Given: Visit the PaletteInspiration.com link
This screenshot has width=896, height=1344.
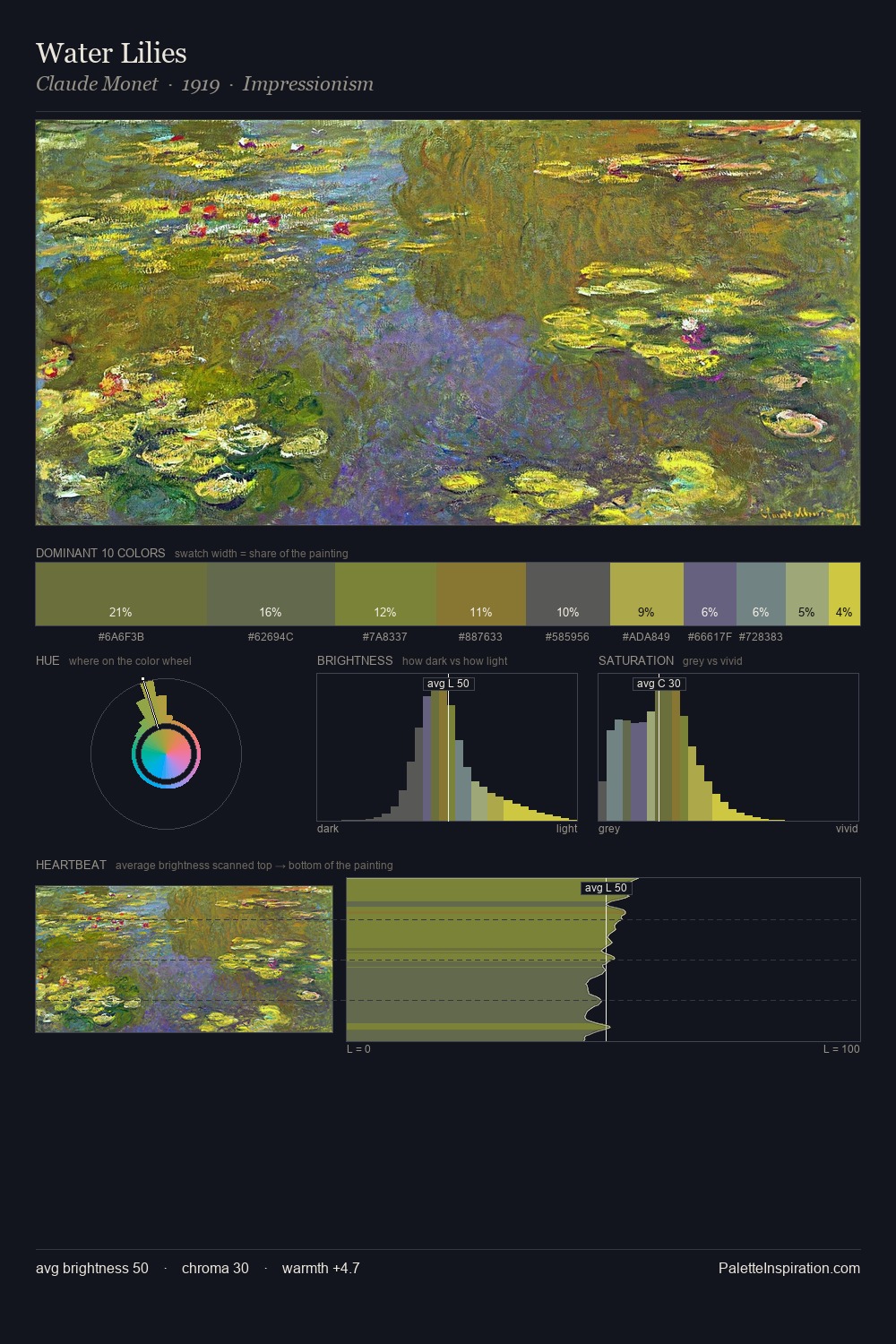Looking at the screenshot, I should click(x=789, y=1268).
